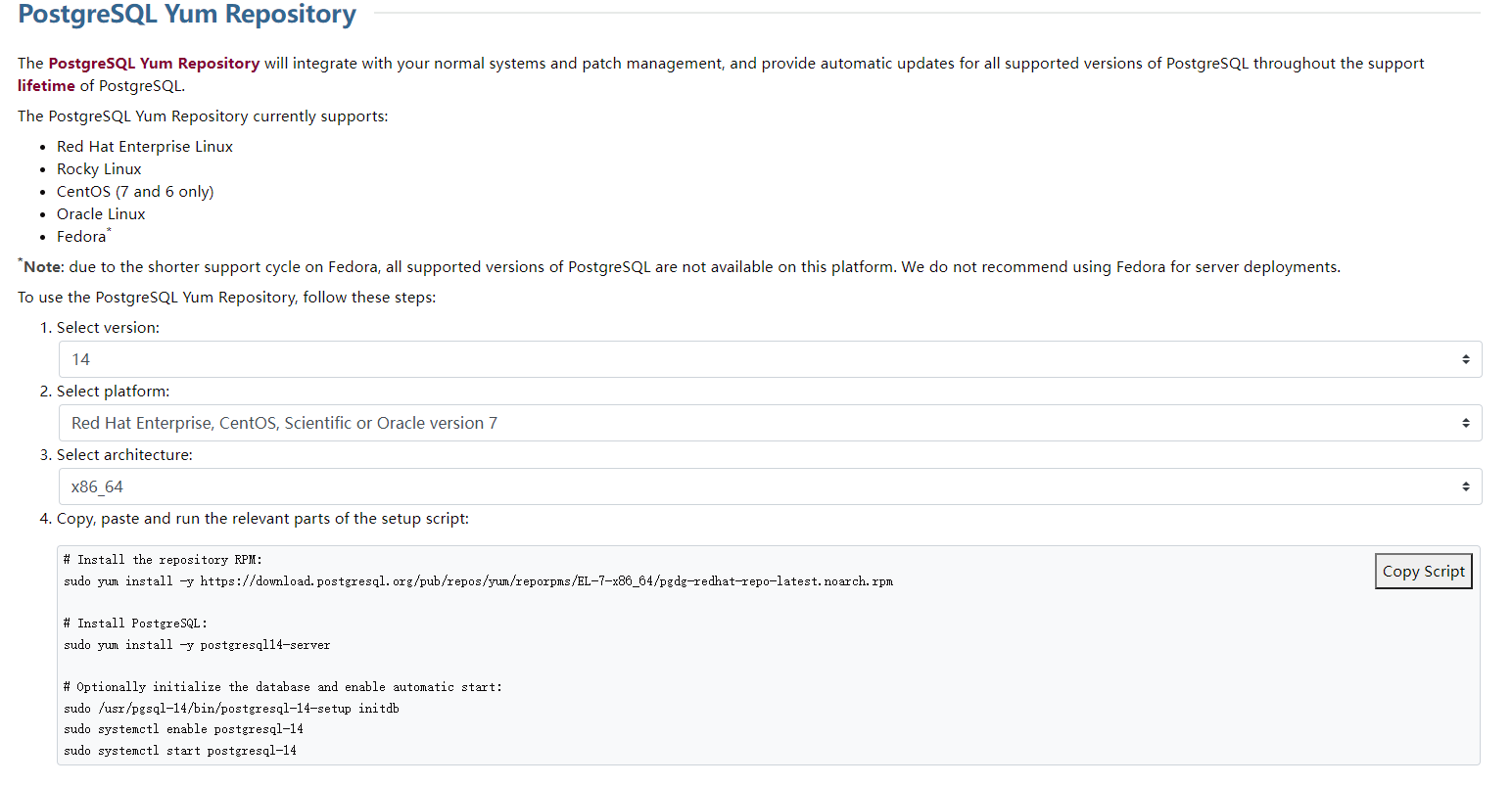The width and height of the screenshot is (1512, 786).
Task: Click the postgresql-14-setup initdb command line
Action: click(x=231, y=709)
